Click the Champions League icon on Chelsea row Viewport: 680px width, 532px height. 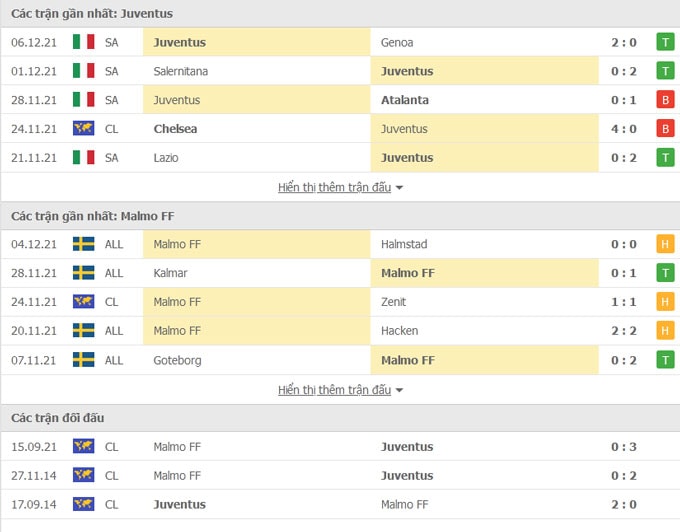pos(84,129)
